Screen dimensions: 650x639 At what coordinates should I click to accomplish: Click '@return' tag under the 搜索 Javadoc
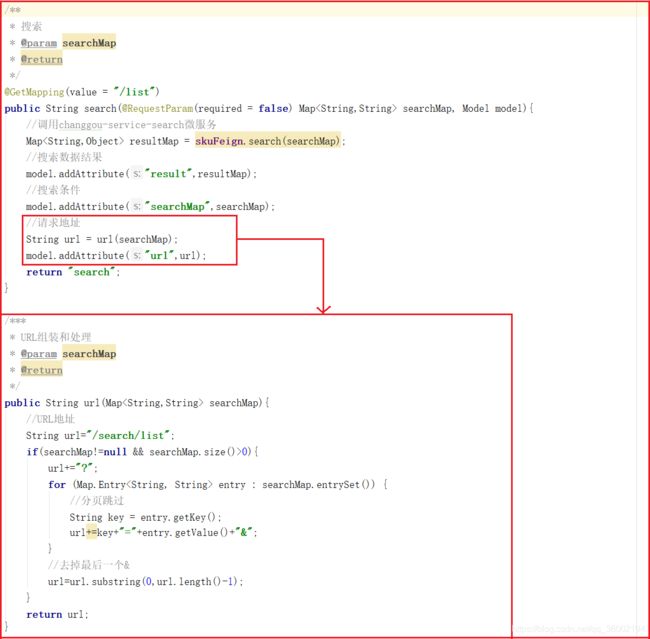(x=41, y=59)
